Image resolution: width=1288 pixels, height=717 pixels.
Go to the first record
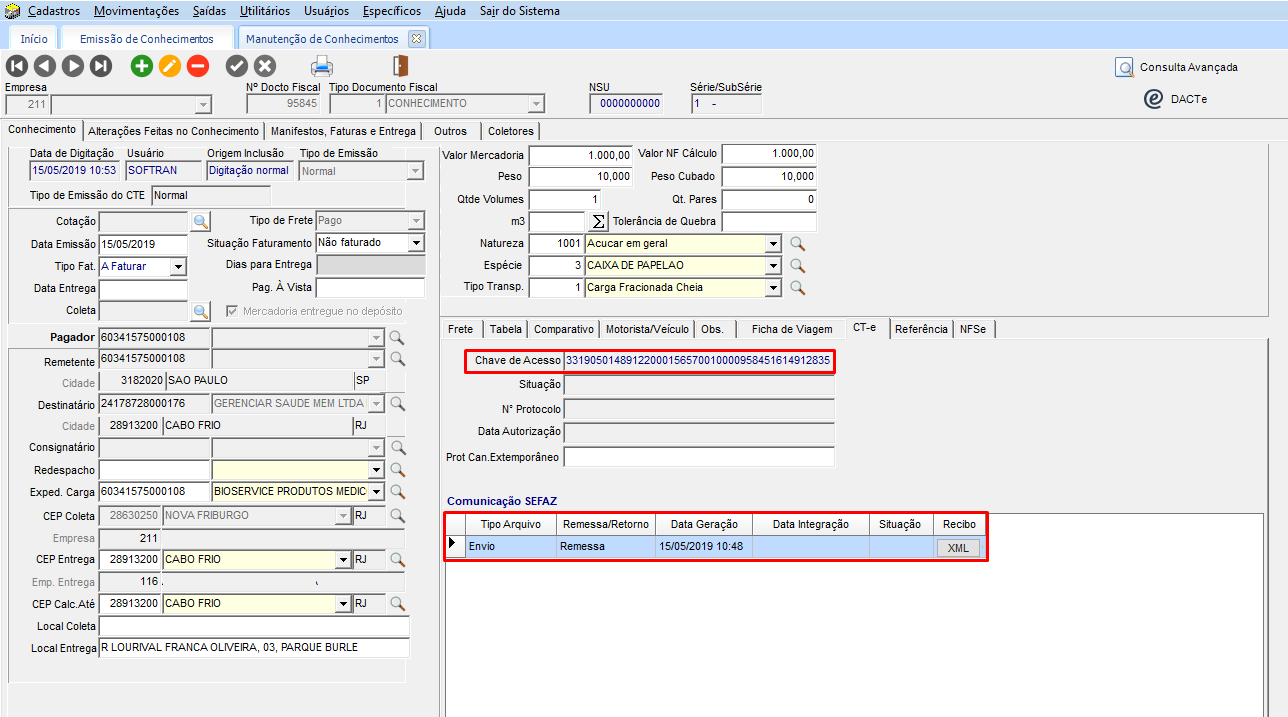[x=17, y=66]
